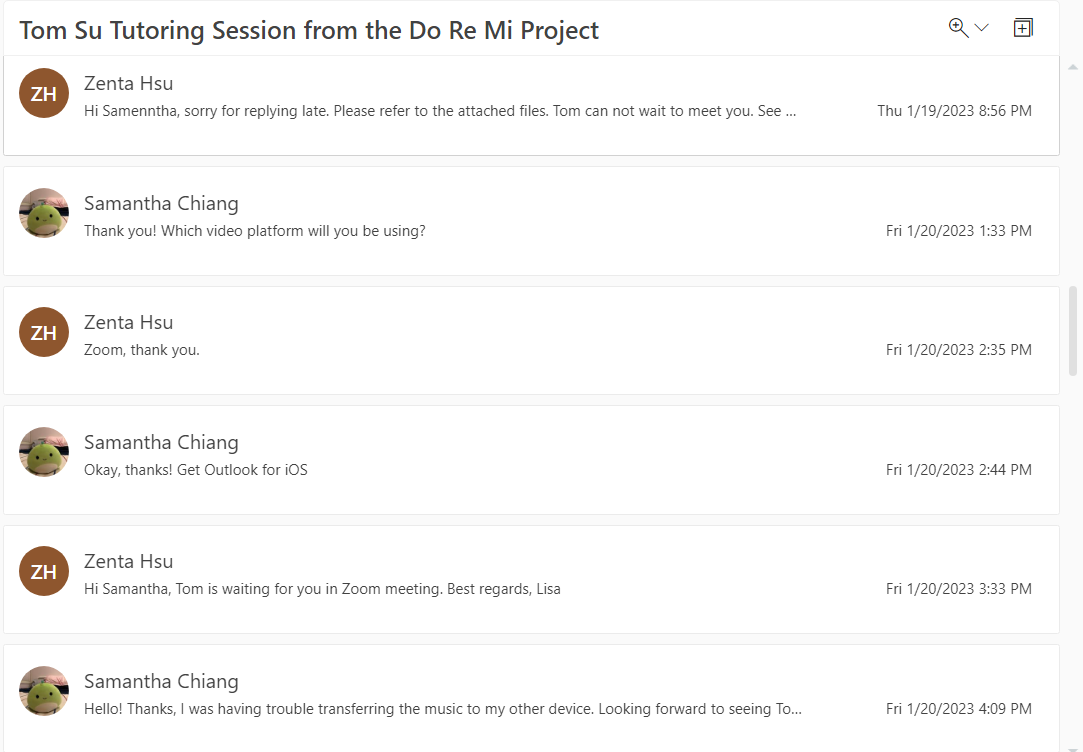
Task: Click the scrollbar up arrow
Action: pyautogui.click(x=1074, y=66)
